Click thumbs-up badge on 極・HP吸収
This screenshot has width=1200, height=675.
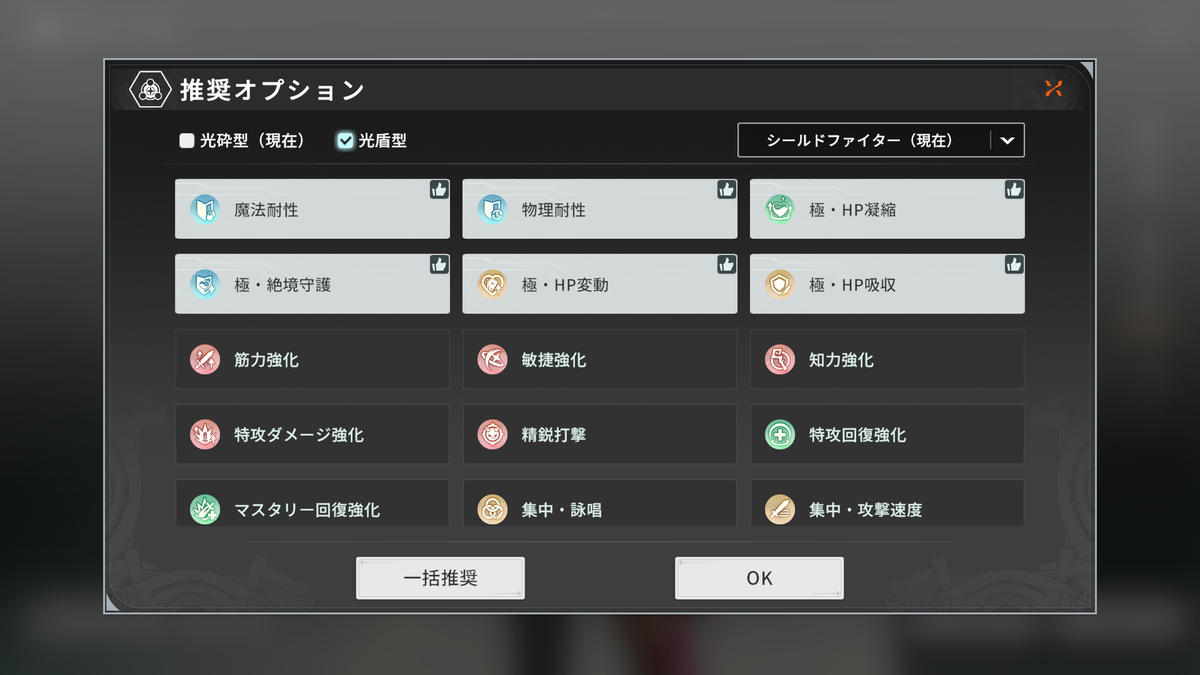[1014, 265]
